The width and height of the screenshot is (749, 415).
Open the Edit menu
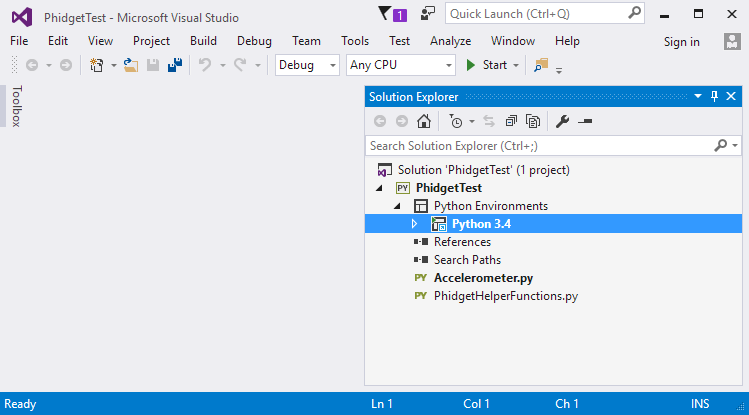tap(58, 41)
